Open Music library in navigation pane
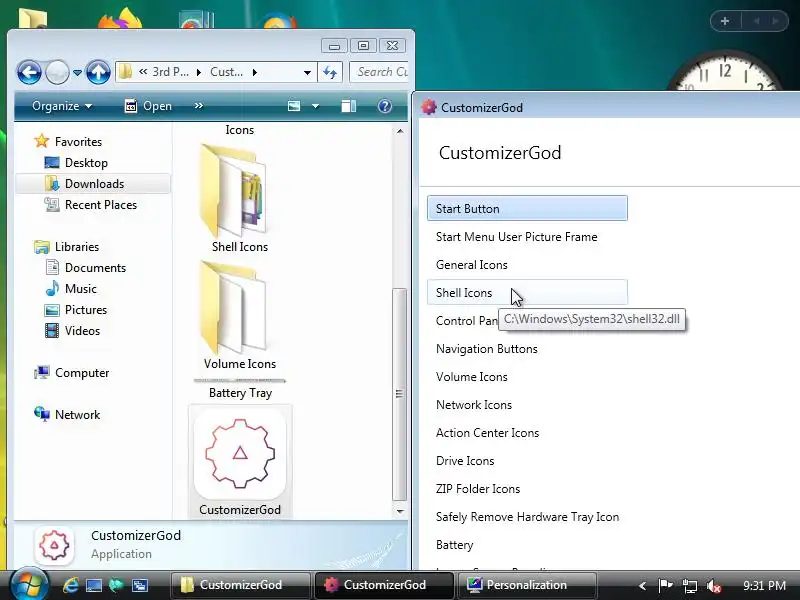Image resolution: width=800 pixels, height=600 pixels. pos(71,289)
